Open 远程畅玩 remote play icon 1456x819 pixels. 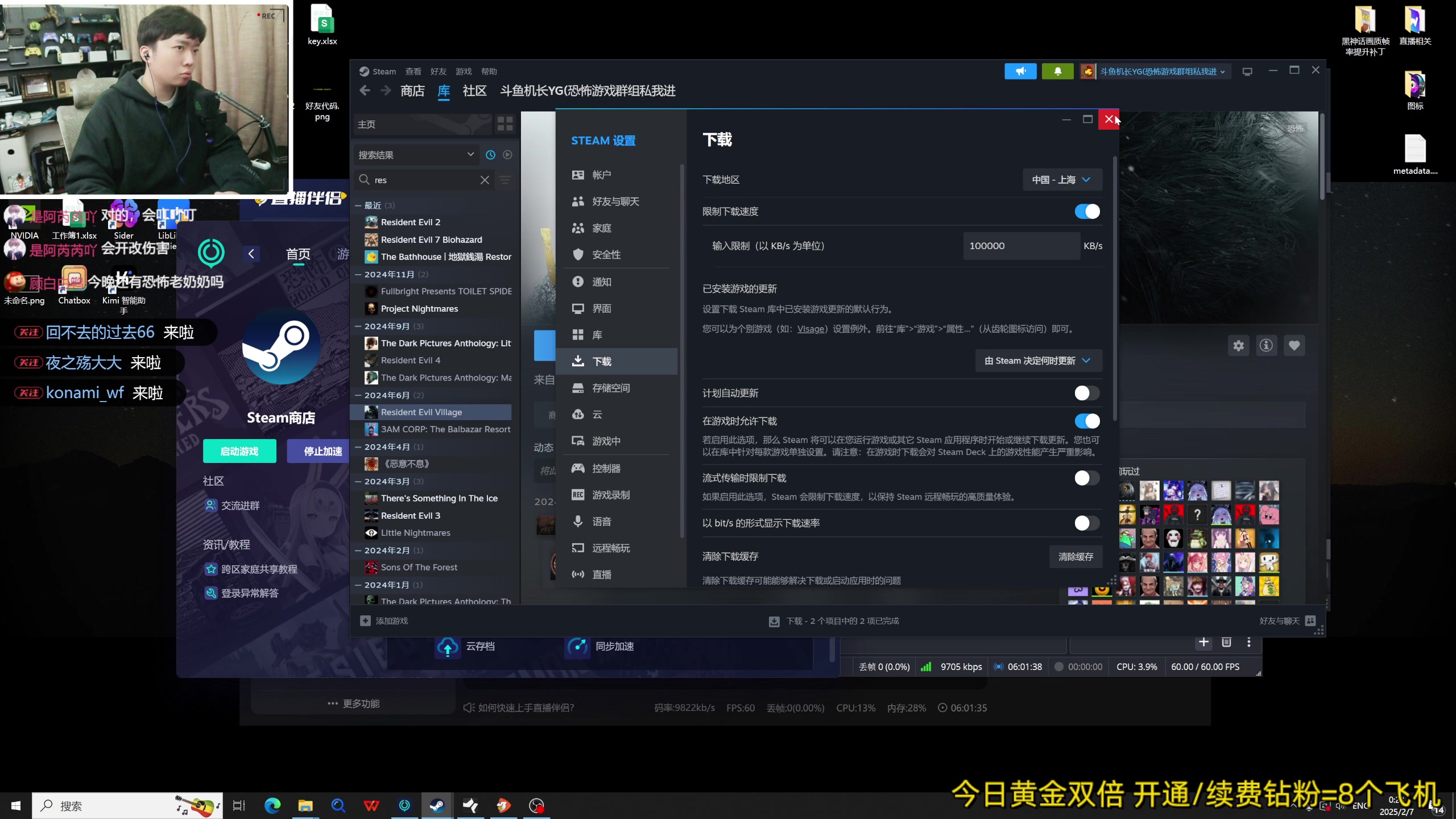578,548
